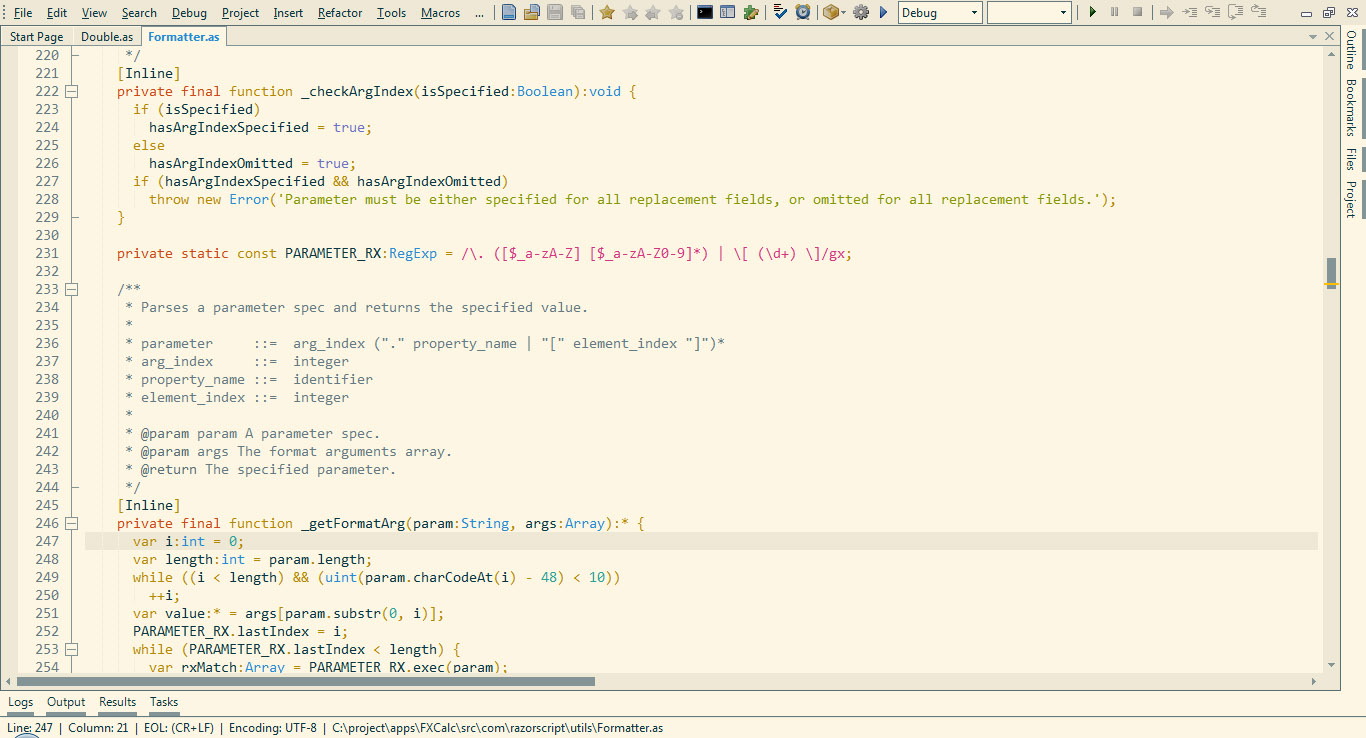This screenshot has height=738, width=1366.
Task: Click the vertical scrollbar down arrow
Action: [1331, 664]
